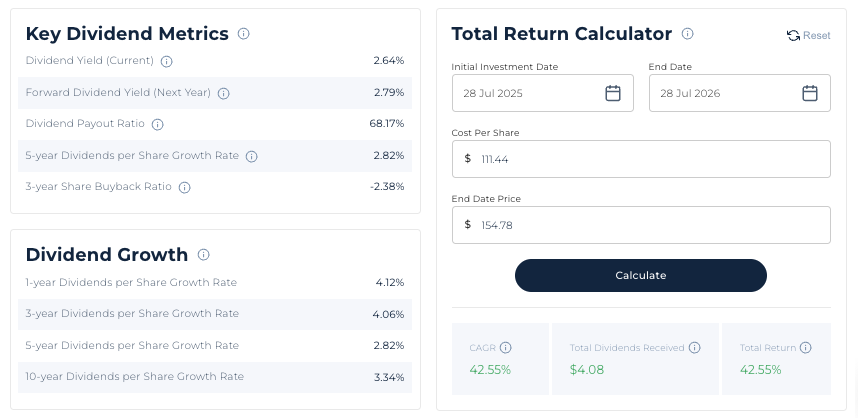The width and height of the screenshot is (858, 418).
Task: Open info for 5-year Dividends Growth metric
Action: tap(251, 156)
